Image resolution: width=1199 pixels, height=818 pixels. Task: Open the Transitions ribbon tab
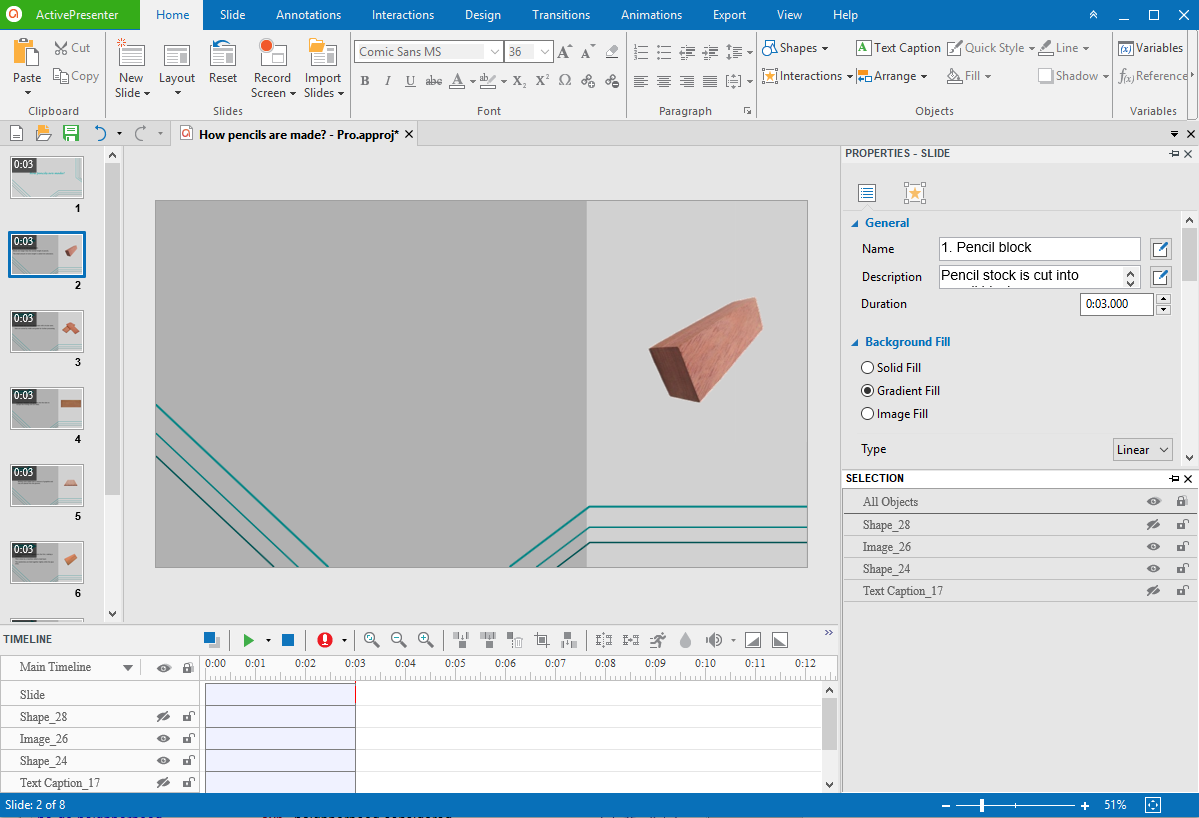coord(561,15)
